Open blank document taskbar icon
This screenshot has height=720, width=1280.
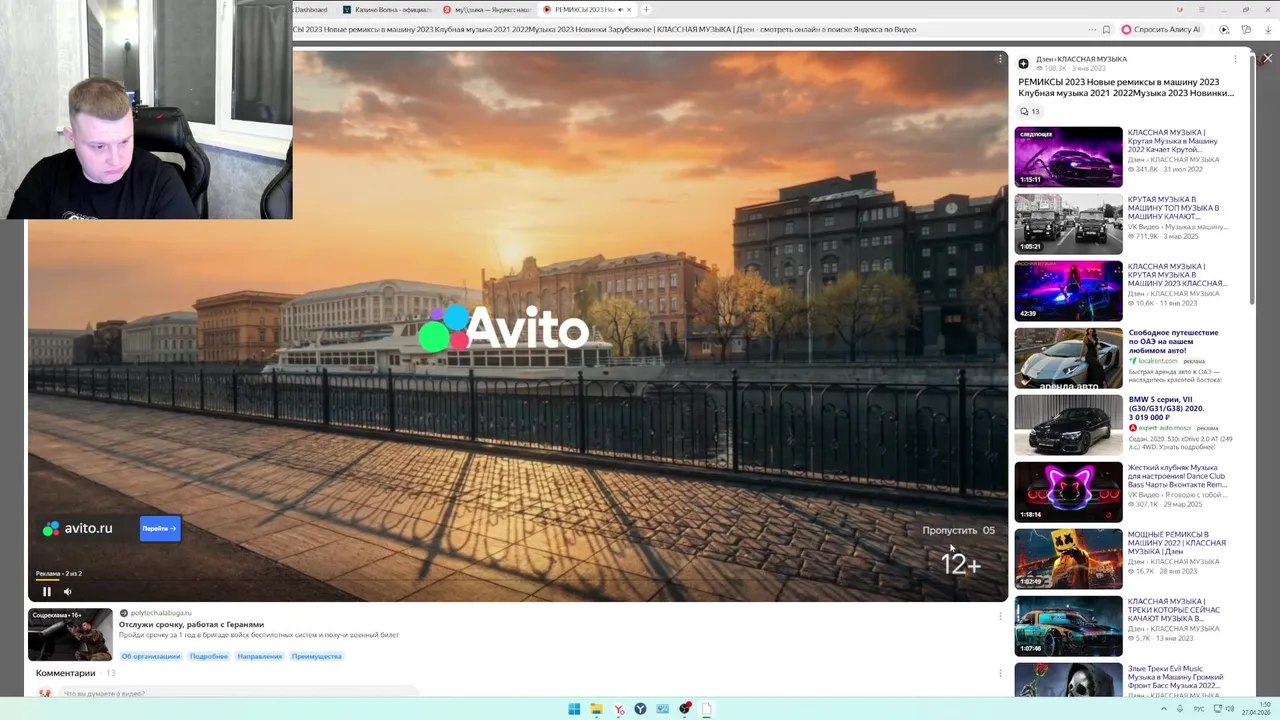[706, 709]
